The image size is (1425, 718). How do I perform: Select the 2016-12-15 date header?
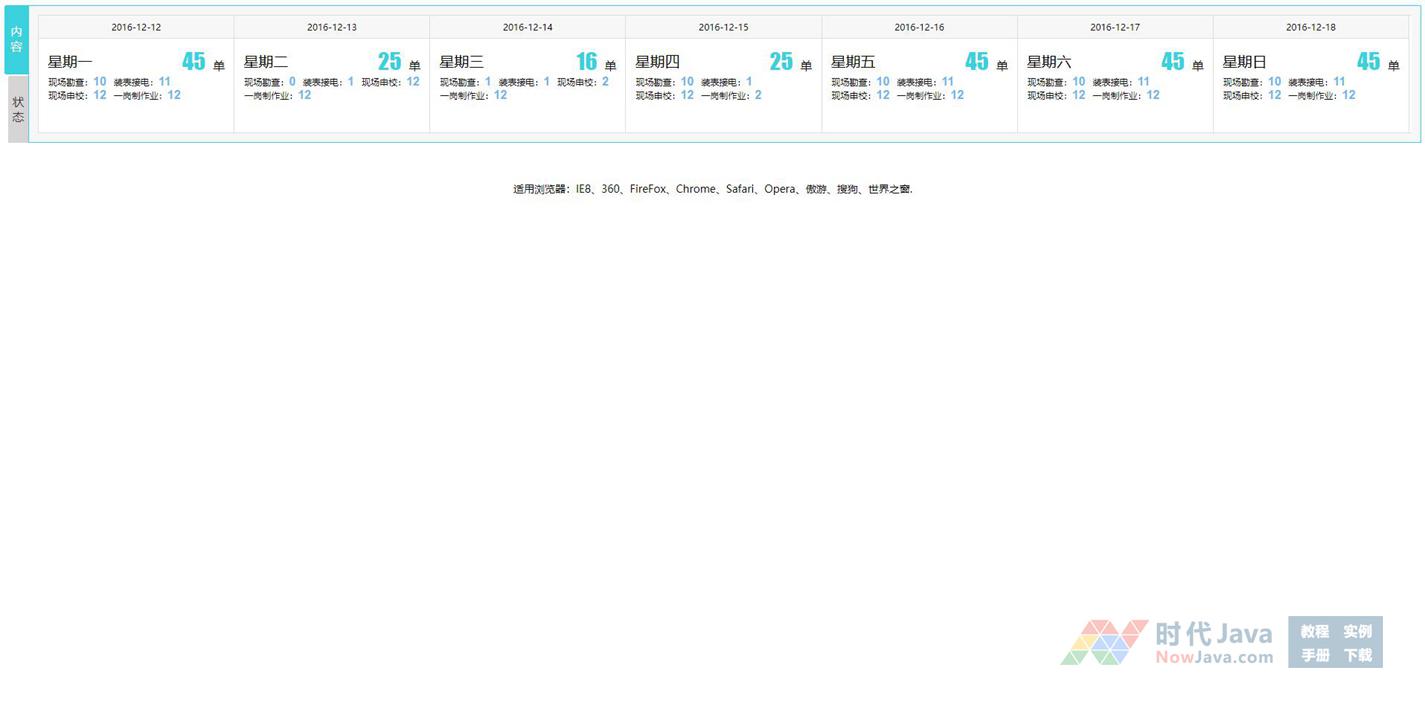[x=723, y=27]
